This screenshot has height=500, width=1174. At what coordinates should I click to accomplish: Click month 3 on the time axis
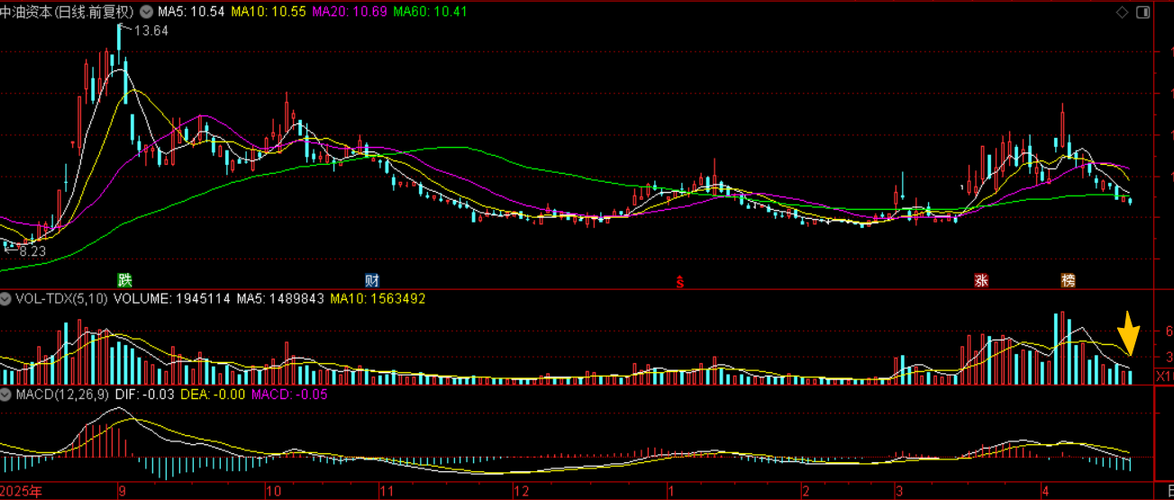tap(899, 492)
